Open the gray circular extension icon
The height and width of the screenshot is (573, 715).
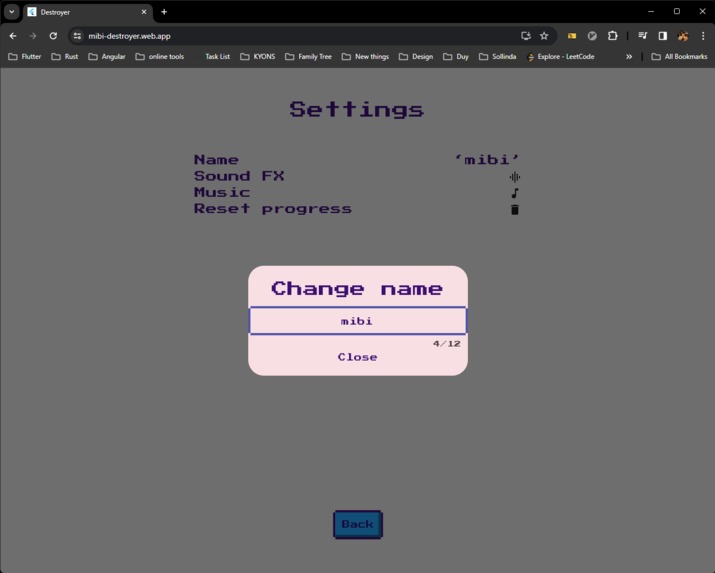(x=592, y=36)
